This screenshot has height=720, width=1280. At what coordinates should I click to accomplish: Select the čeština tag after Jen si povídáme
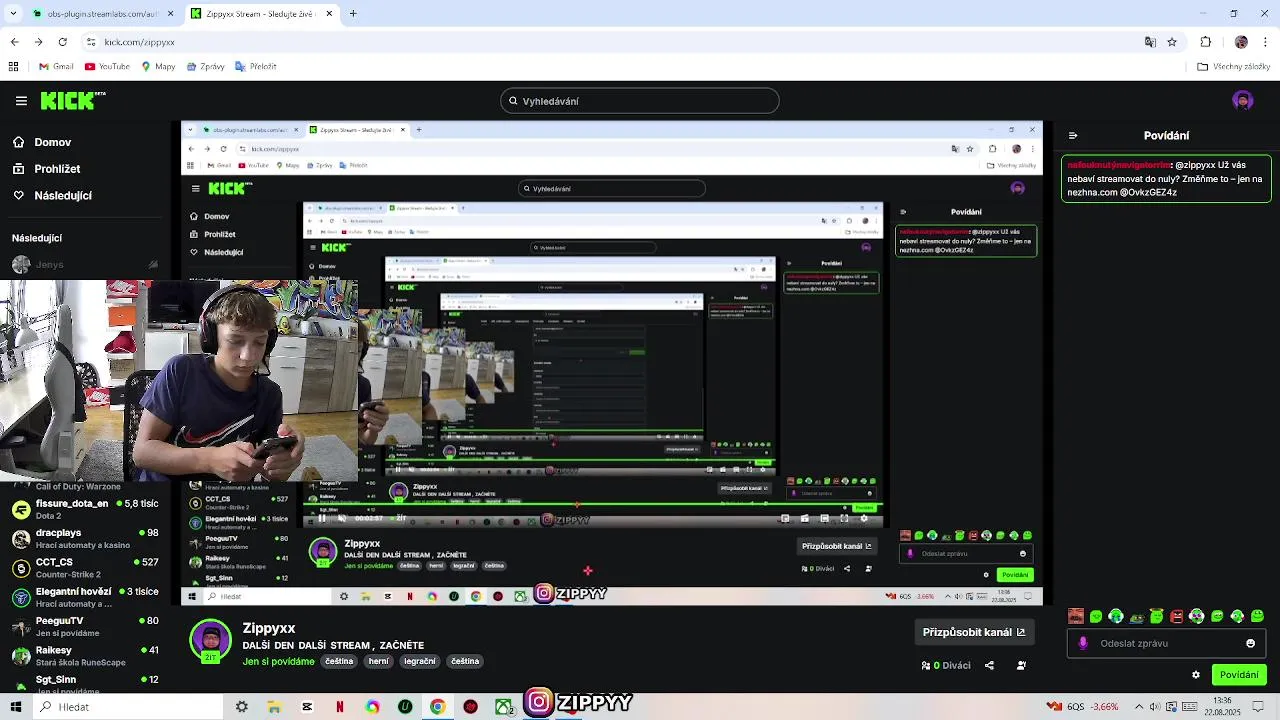[x=339, y=661]
